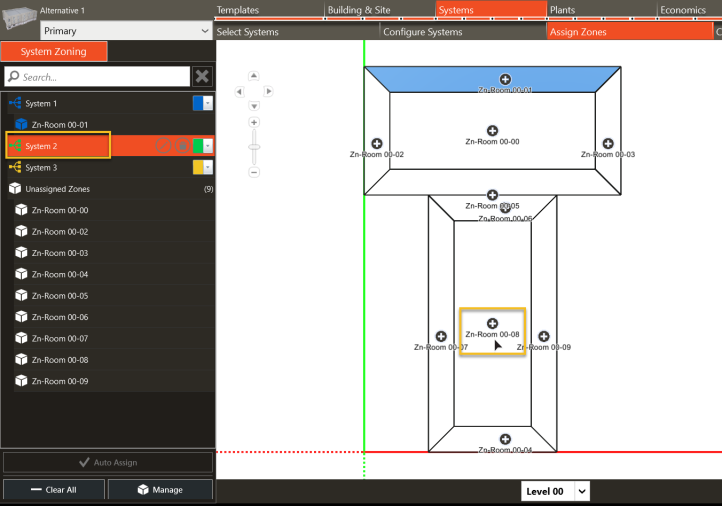Click the System Zoning button
The height and width of the screenshot is (506, 722).
point(54,52)
